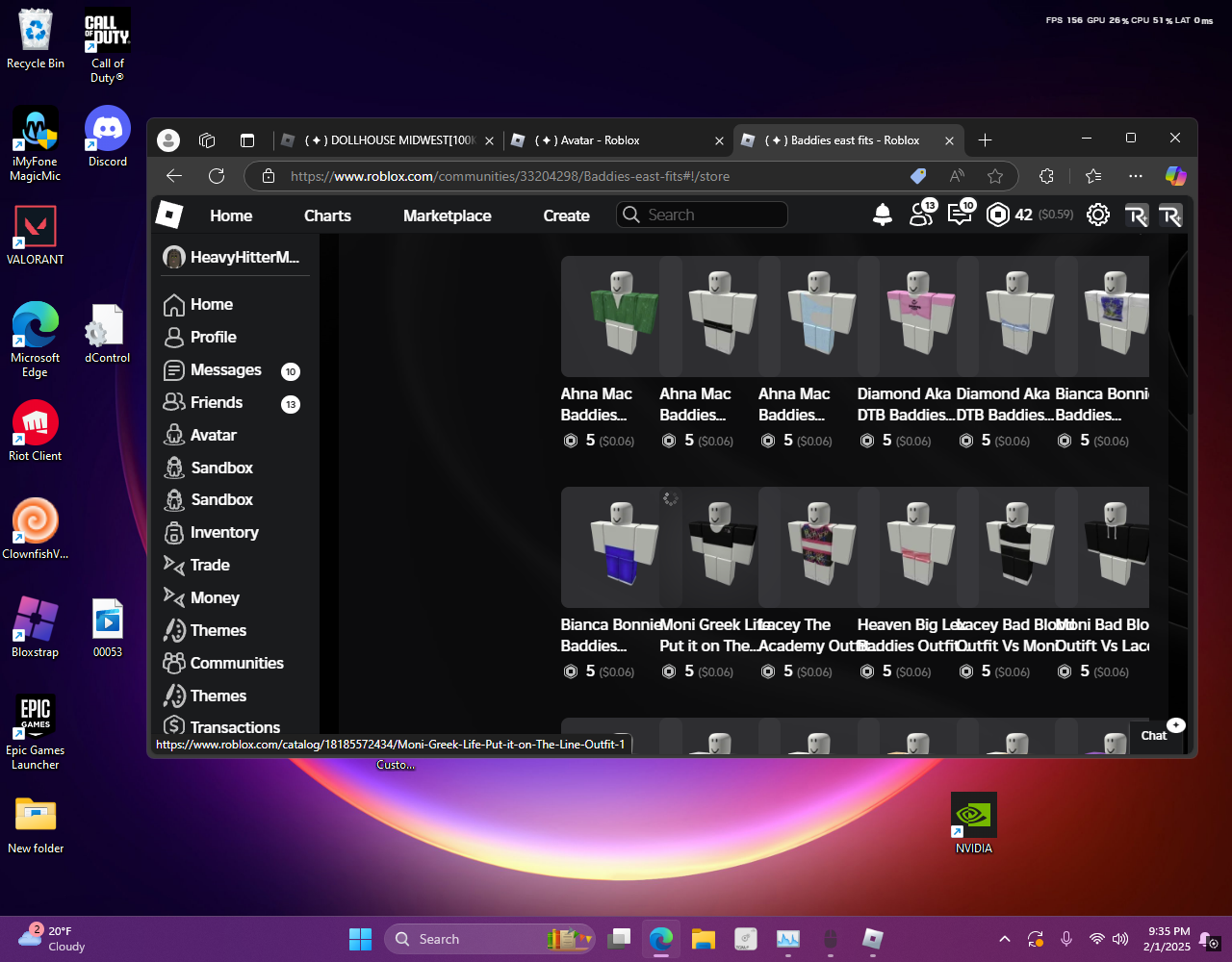Open messages icon in top navigation bar
1232x962 pixels.
click(x=960, y=215)
